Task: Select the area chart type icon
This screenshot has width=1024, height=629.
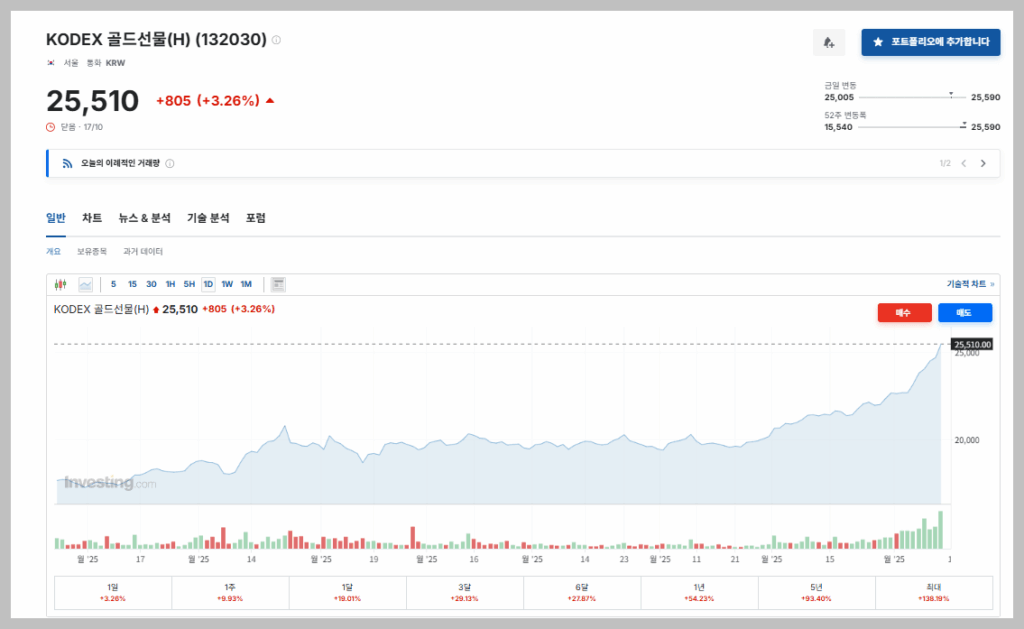Action: pos(85,284)
